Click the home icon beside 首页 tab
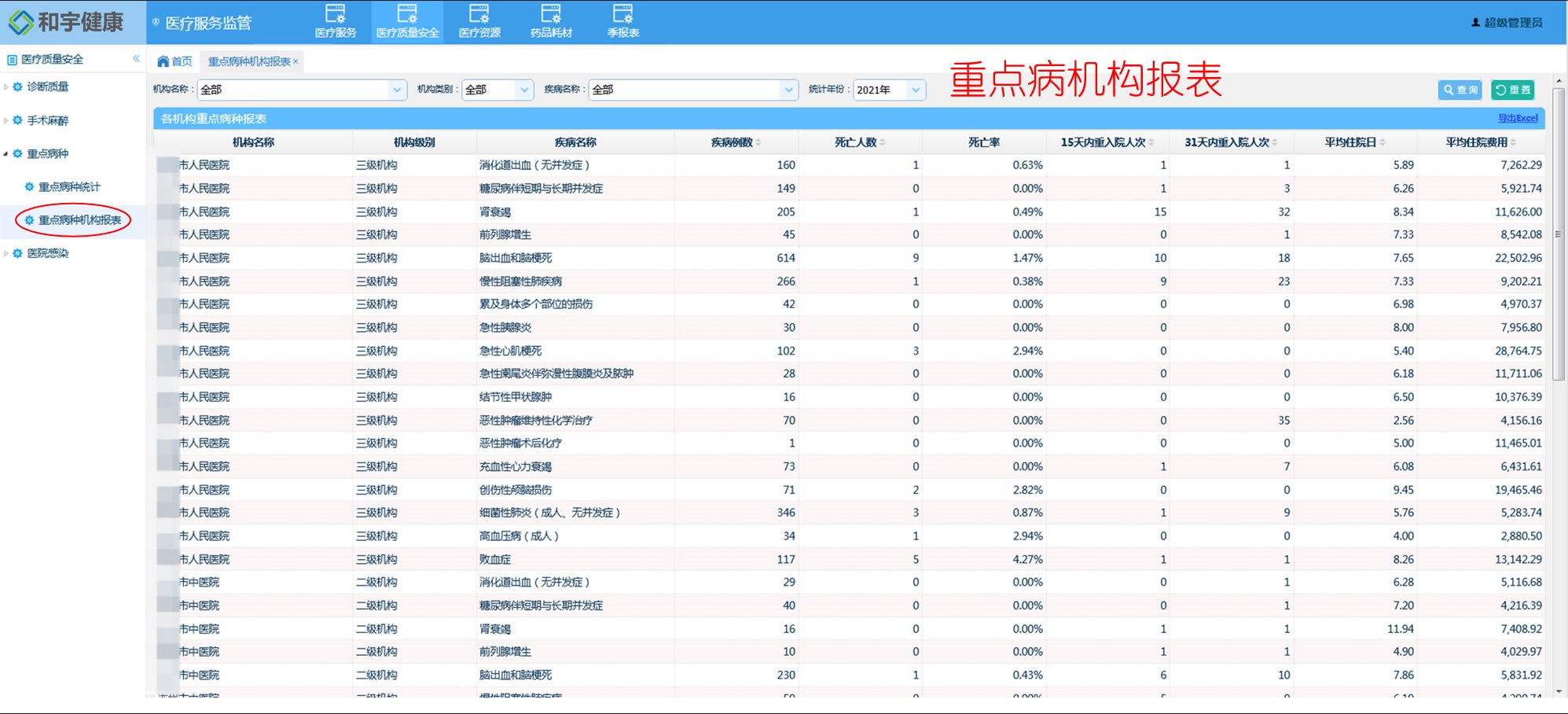The height and width of the screenshot is (714, 1568). (163, 61)
